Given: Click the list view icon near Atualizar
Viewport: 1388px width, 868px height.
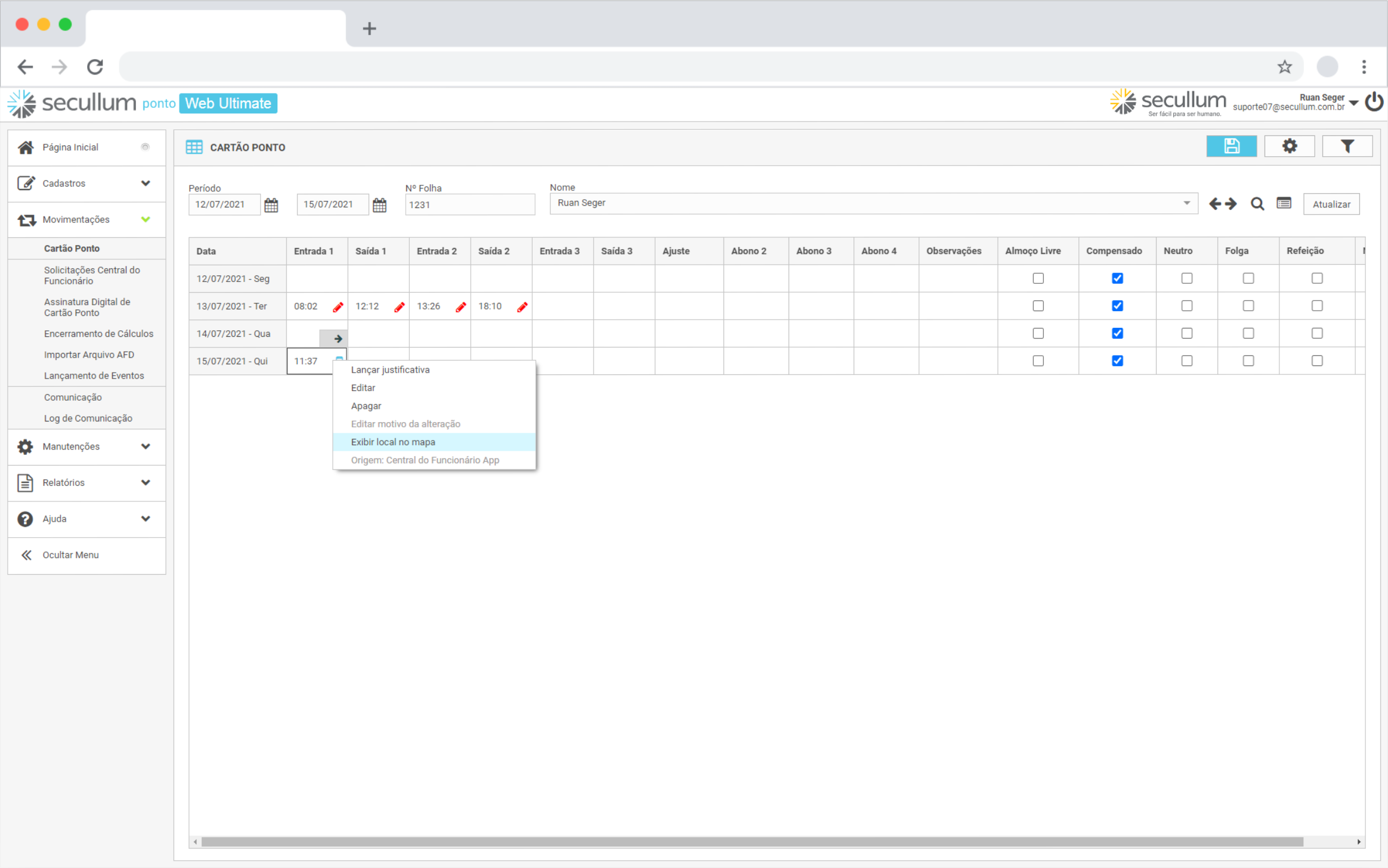Looking at the screenshot, I should [x=1284, y=204].
